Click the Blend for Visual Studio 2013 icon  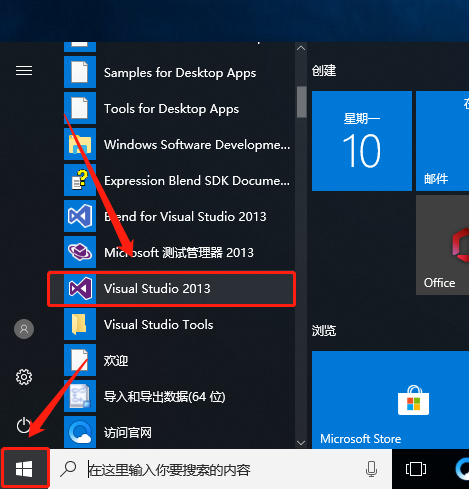(80, 216)
